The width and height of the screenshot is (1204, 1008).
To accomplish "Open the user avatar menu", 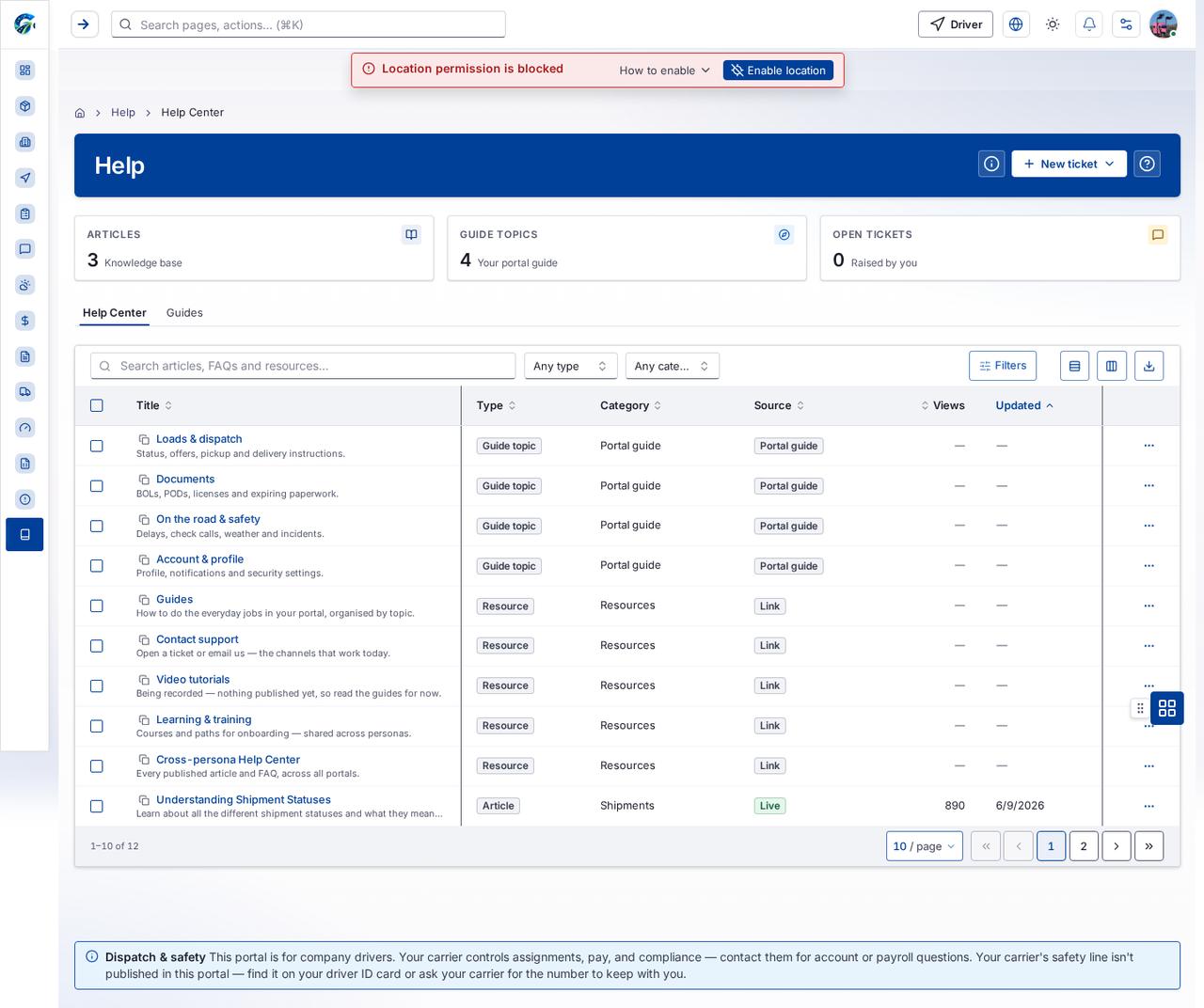I will coord(1164,24).
